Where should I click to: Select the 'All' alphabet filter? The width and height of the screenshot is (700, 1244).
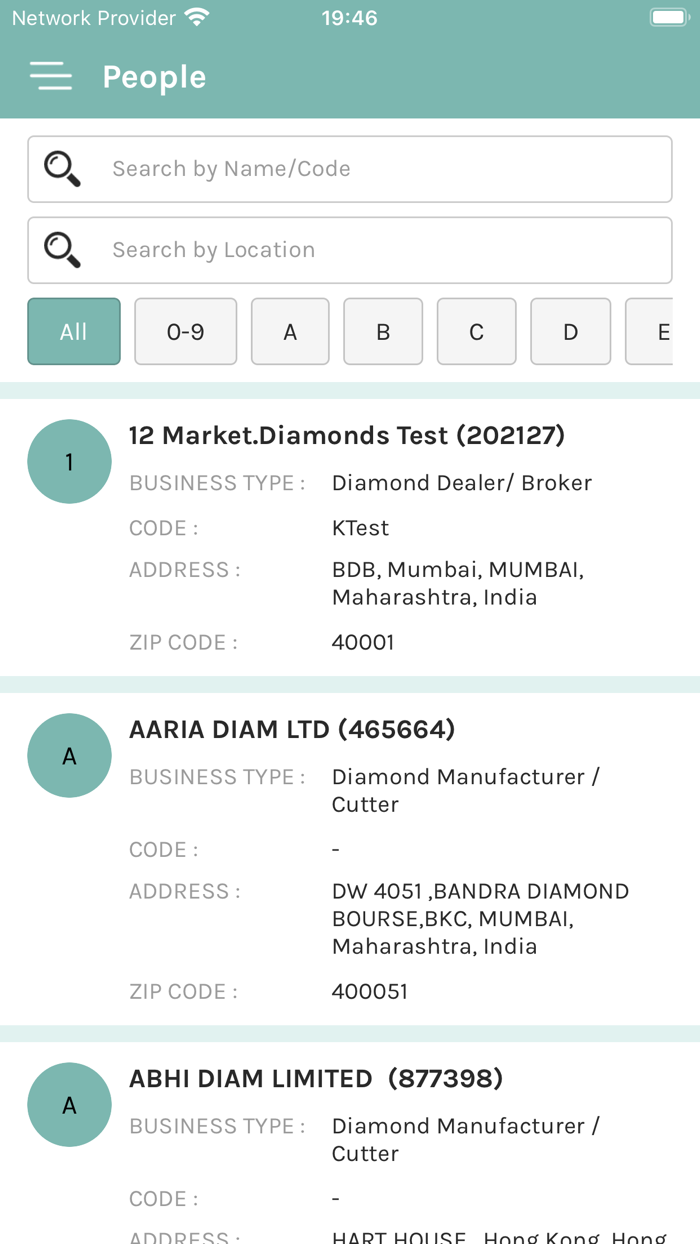73,331
